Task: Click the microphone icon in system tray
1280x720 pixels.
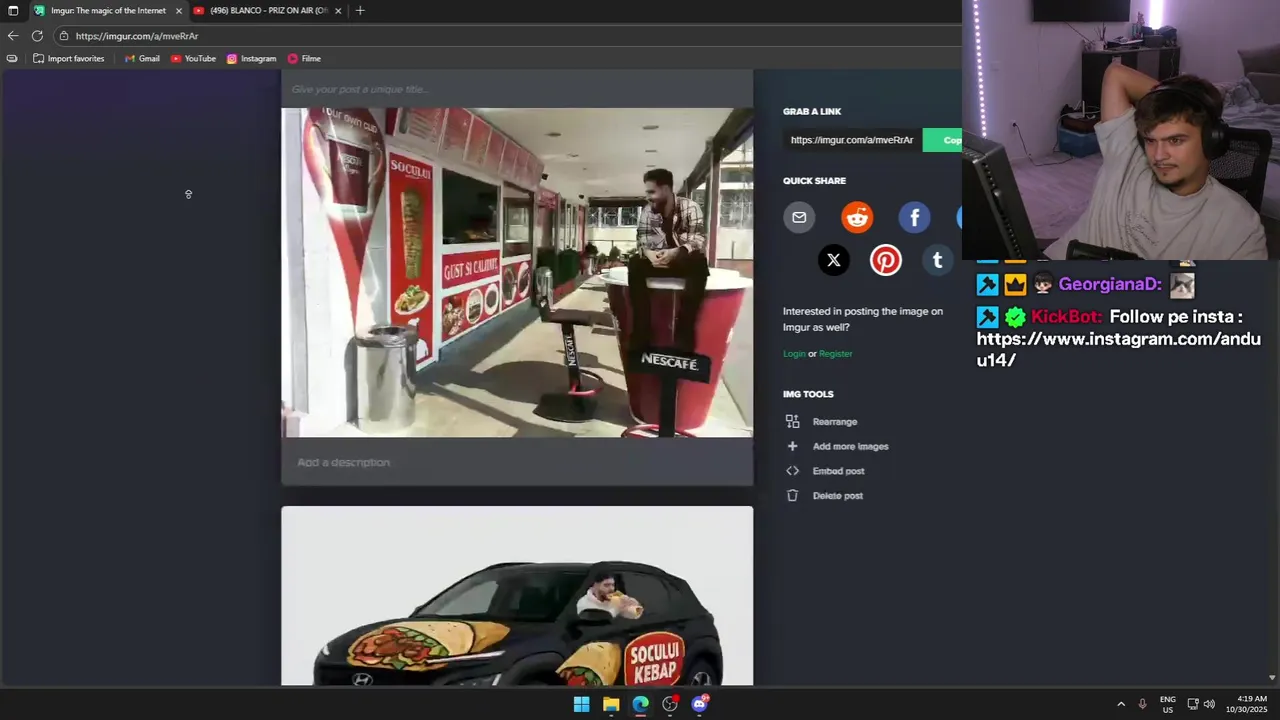Action: [x=1142, y=704]
